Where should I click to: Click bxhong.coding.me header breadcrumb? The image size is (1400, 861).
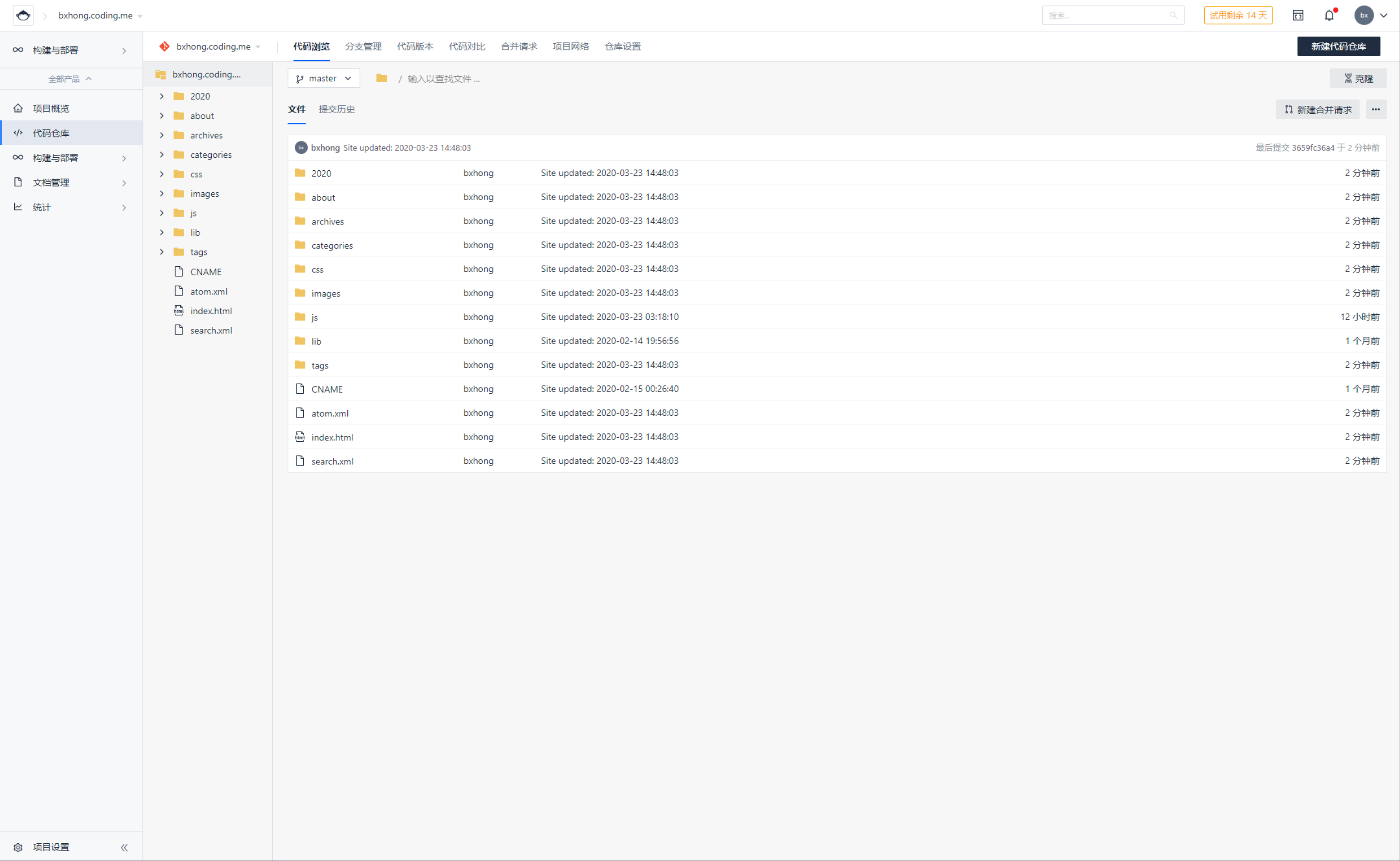point(95,16)
